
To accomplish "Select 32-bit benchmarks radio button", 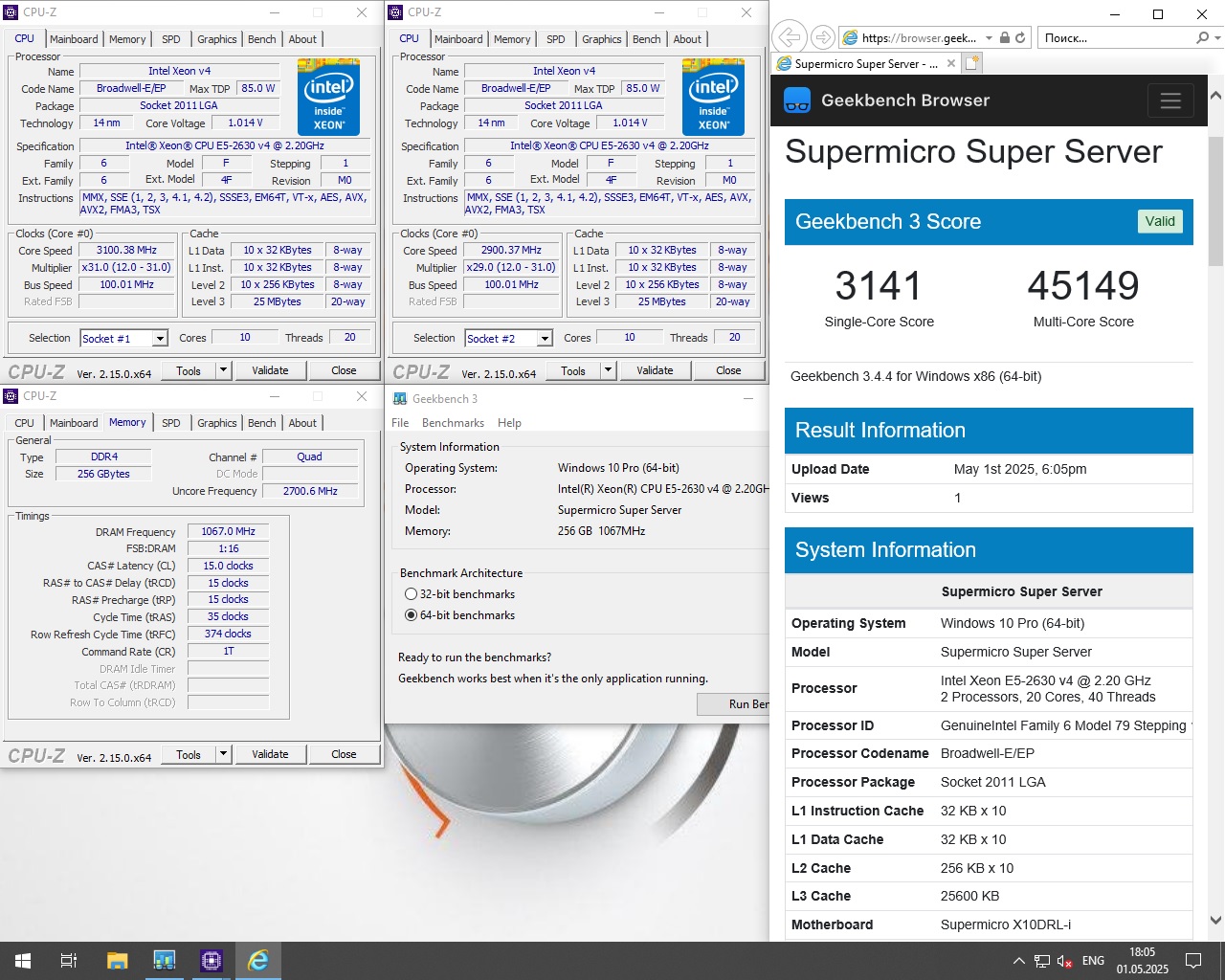I will 411,594.
